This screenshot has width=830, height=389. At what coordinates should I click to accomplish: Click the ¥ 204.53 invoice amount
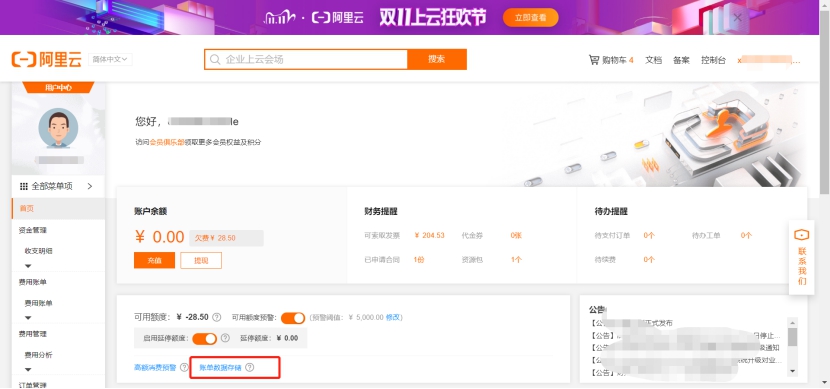click(x=429, y=236)
